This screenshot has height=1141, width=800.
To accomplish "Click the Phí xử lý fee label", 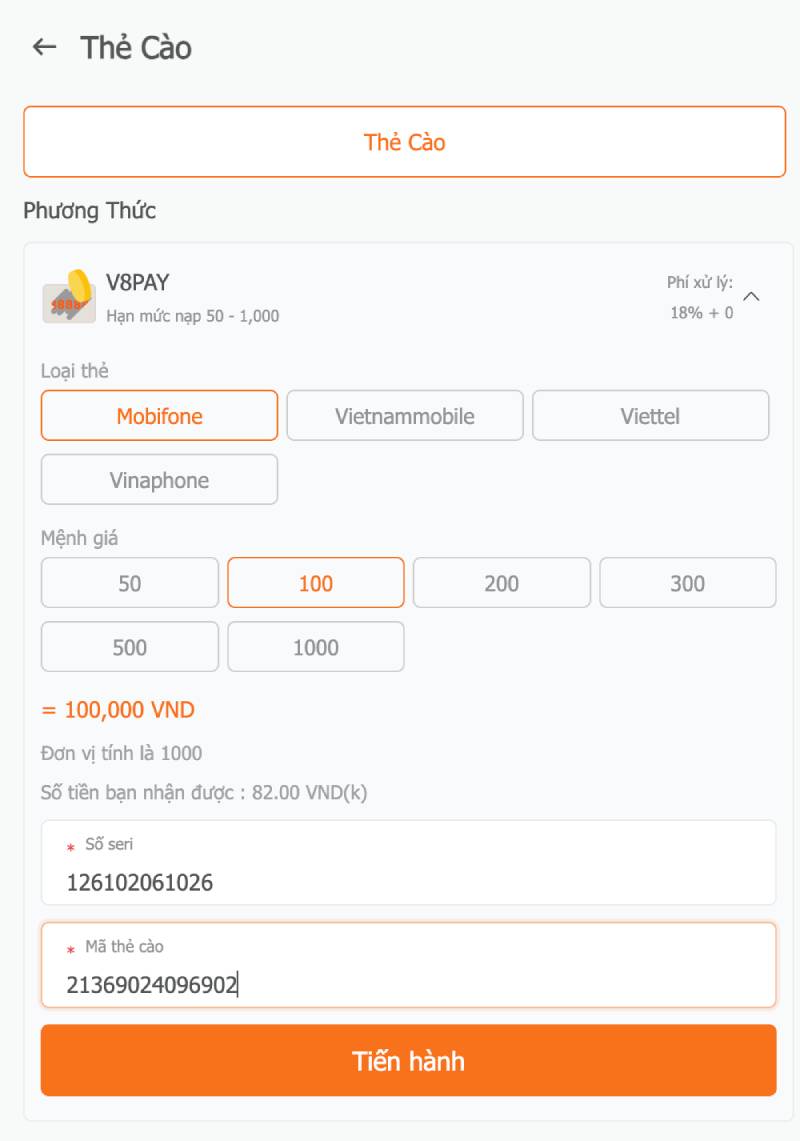I will [700, 283].
